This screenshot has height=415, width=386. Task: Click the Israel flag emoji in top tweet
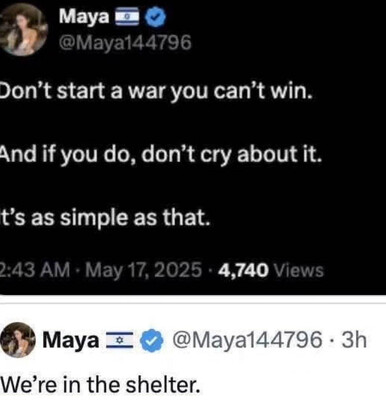(127, 16)
